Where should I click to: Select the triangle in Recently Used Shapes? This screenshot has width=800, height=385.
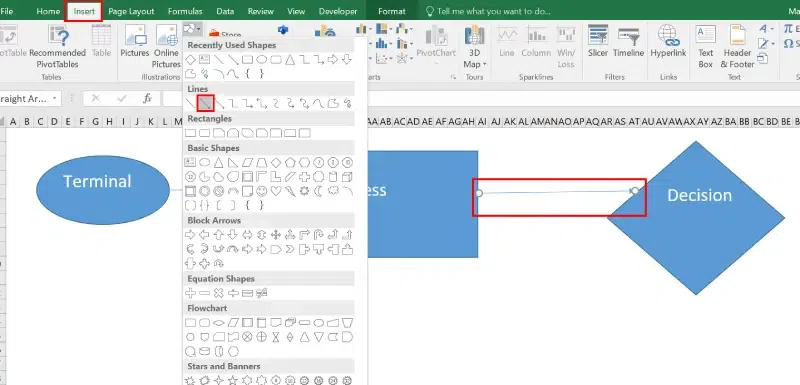(x=290, y=60)
